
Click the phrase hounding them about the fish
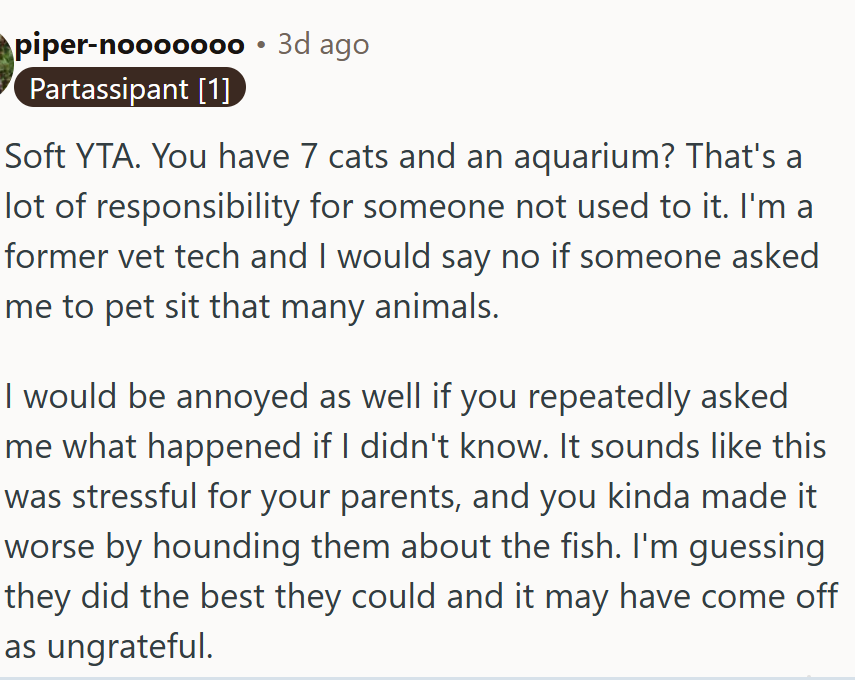click(x=387, y=547)
